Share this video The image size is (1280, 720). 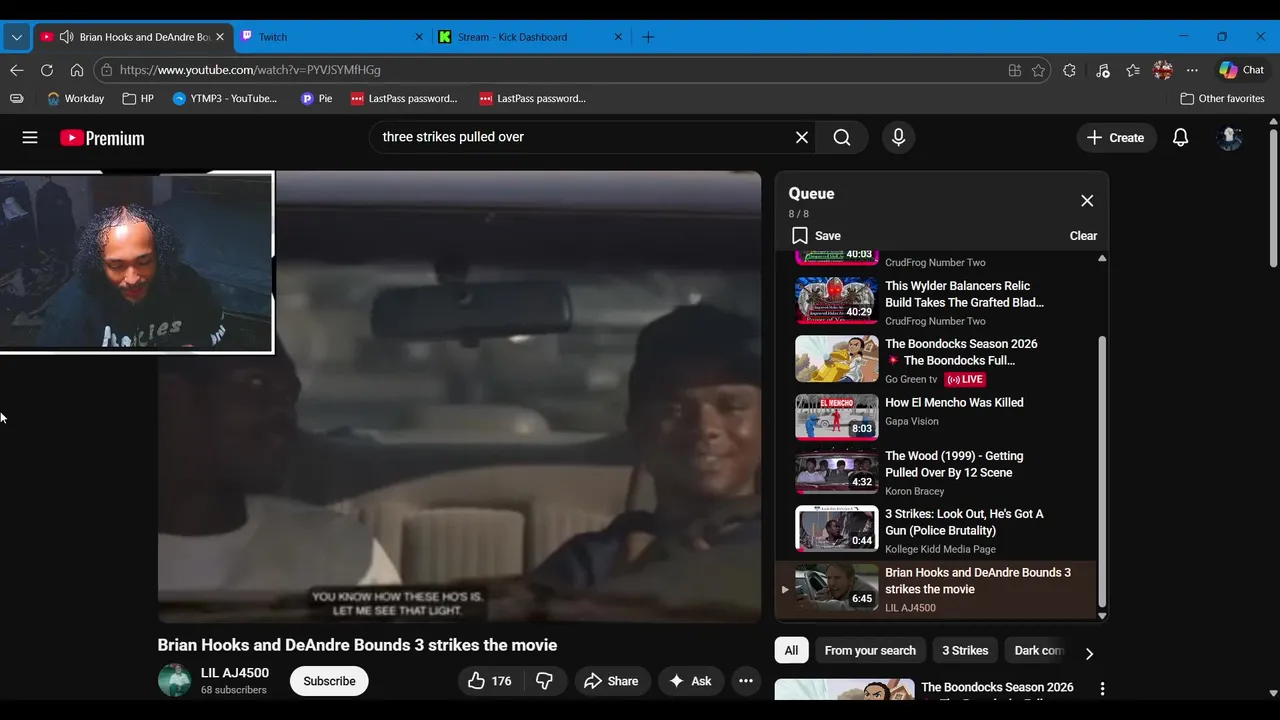(x=611, y=681)
